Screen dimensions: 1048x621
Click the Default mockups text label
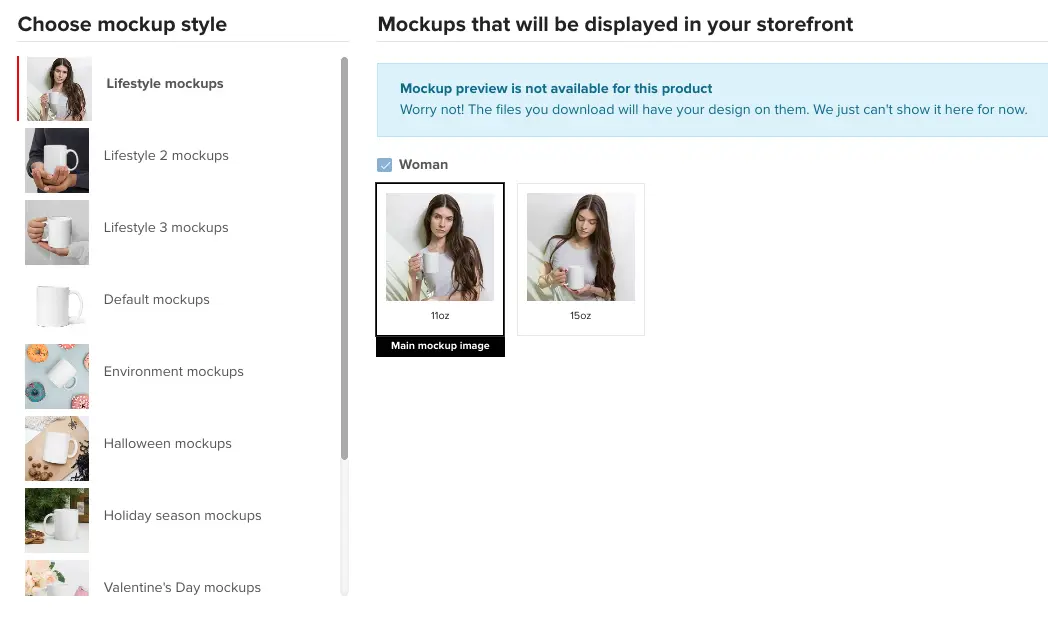point(156,300)
